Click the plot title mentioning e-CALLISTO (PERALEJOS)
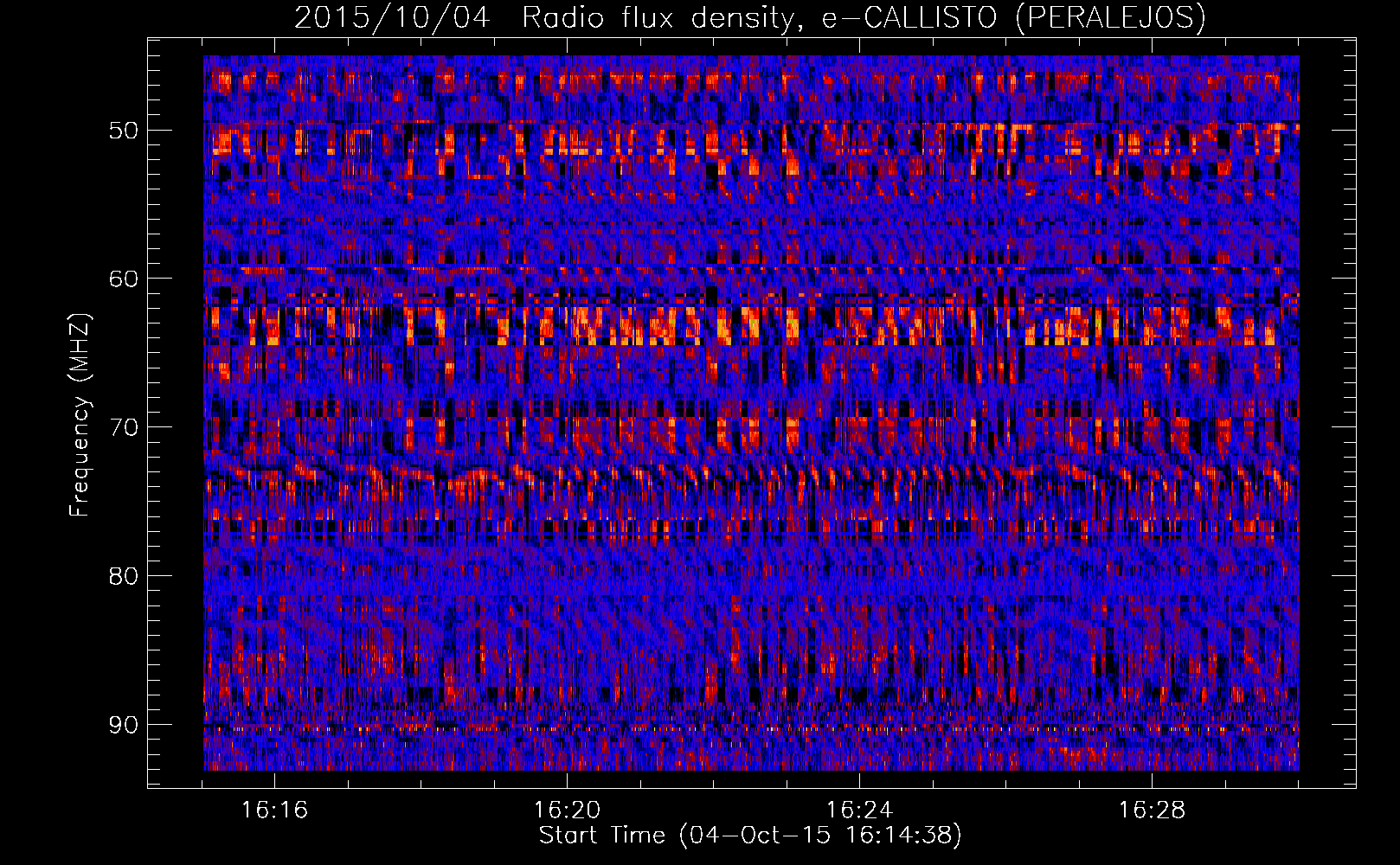This screenshot has width=1400, height=865. pyautogui.click(x=749, y=17)
